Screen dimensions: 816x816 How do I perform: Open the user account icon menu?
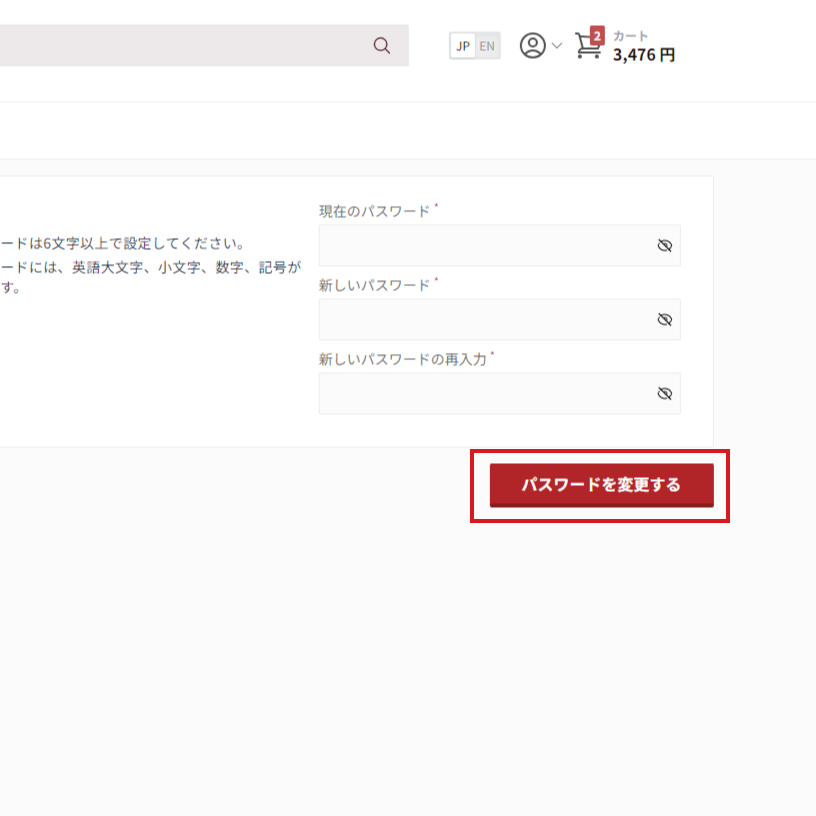click(532, 45)
